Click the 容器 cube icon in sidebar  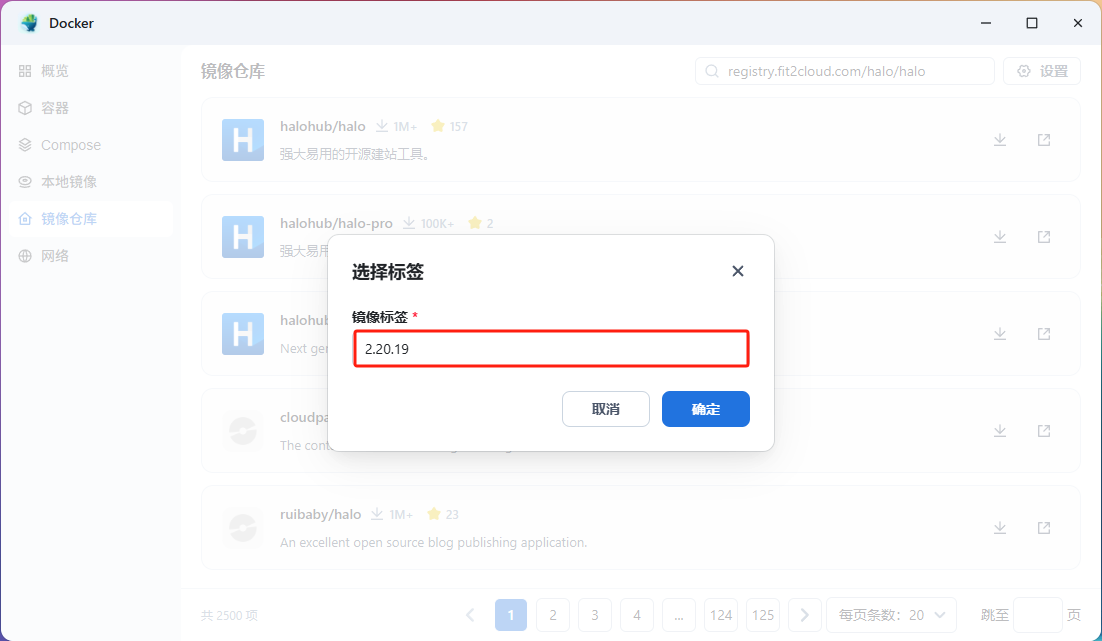tap(25, 108)
